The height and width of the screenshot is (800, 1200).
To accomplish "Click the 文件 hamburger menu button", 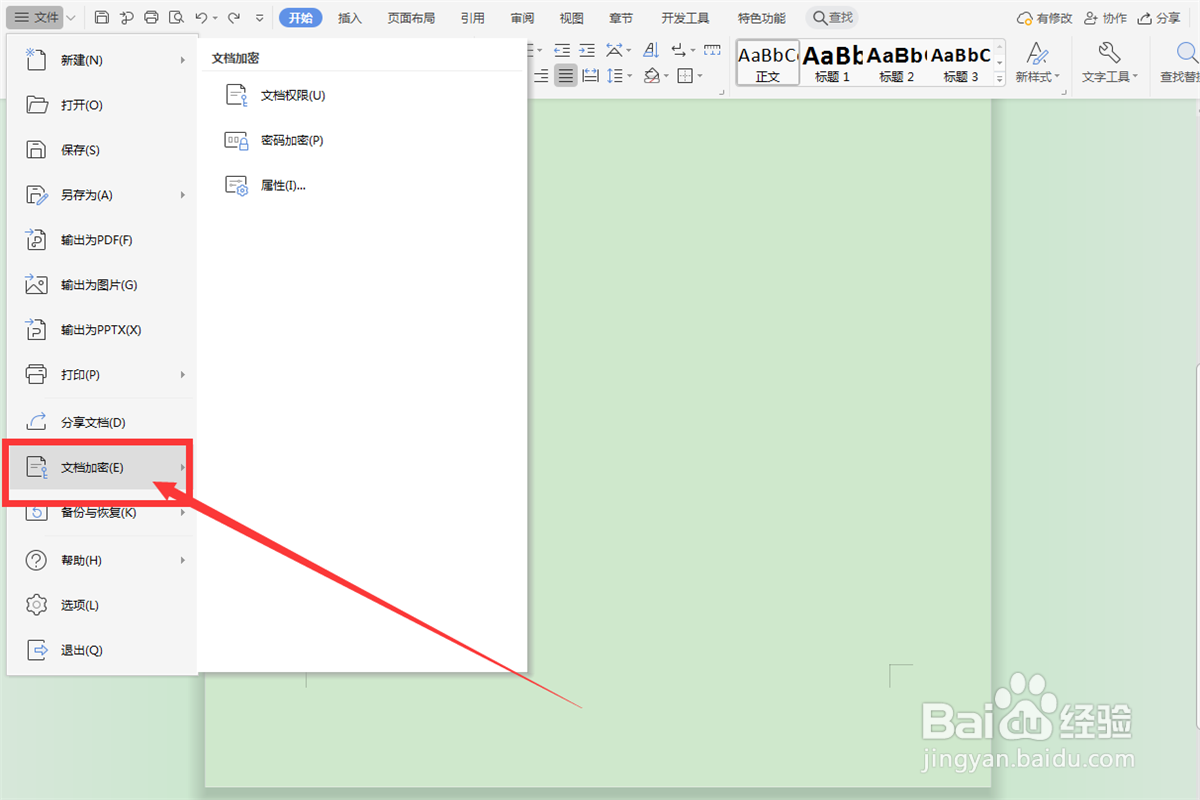I will (x=37, y=18).
